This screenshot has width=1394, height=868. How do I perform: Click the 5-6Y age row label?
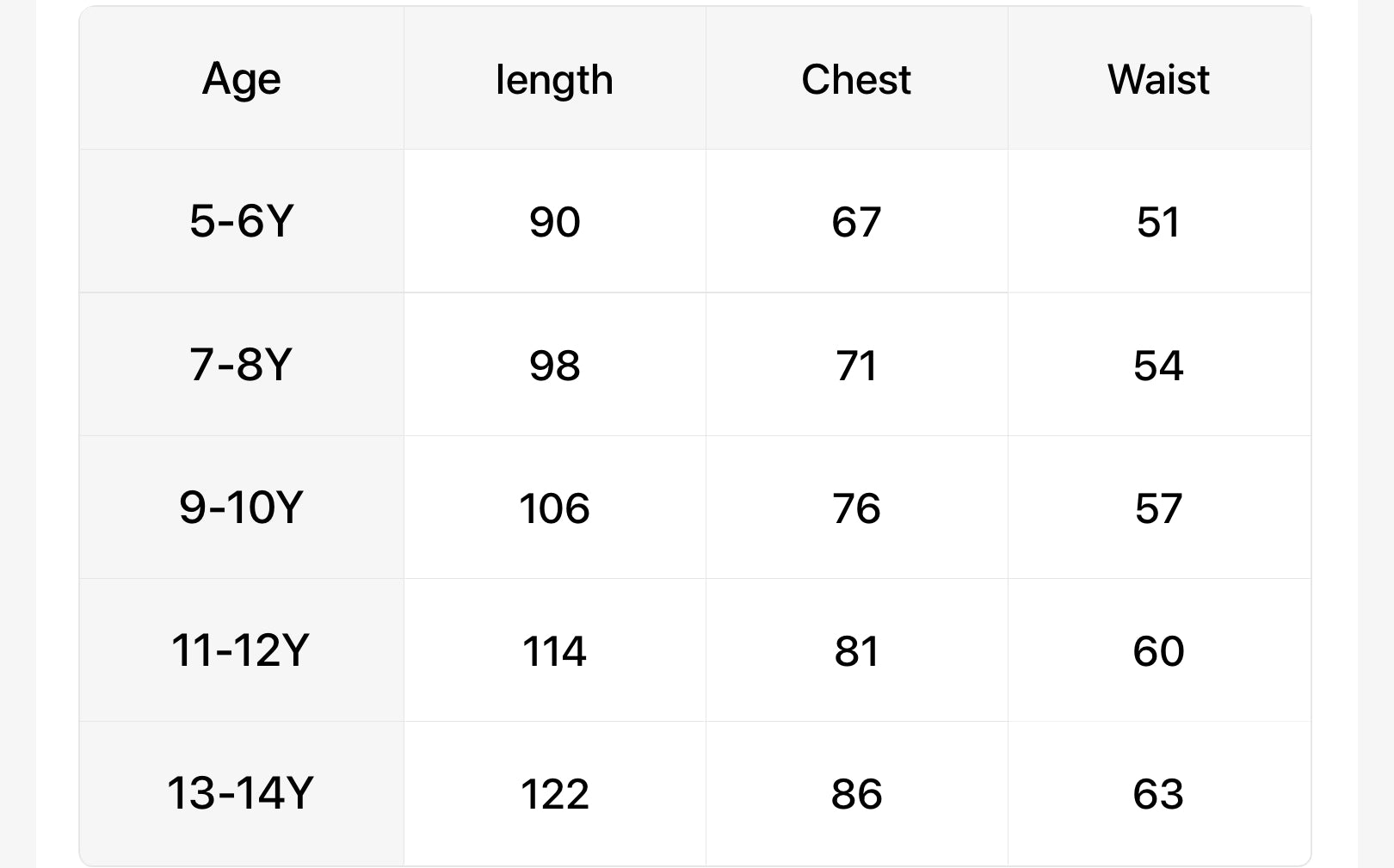(241, 221)
